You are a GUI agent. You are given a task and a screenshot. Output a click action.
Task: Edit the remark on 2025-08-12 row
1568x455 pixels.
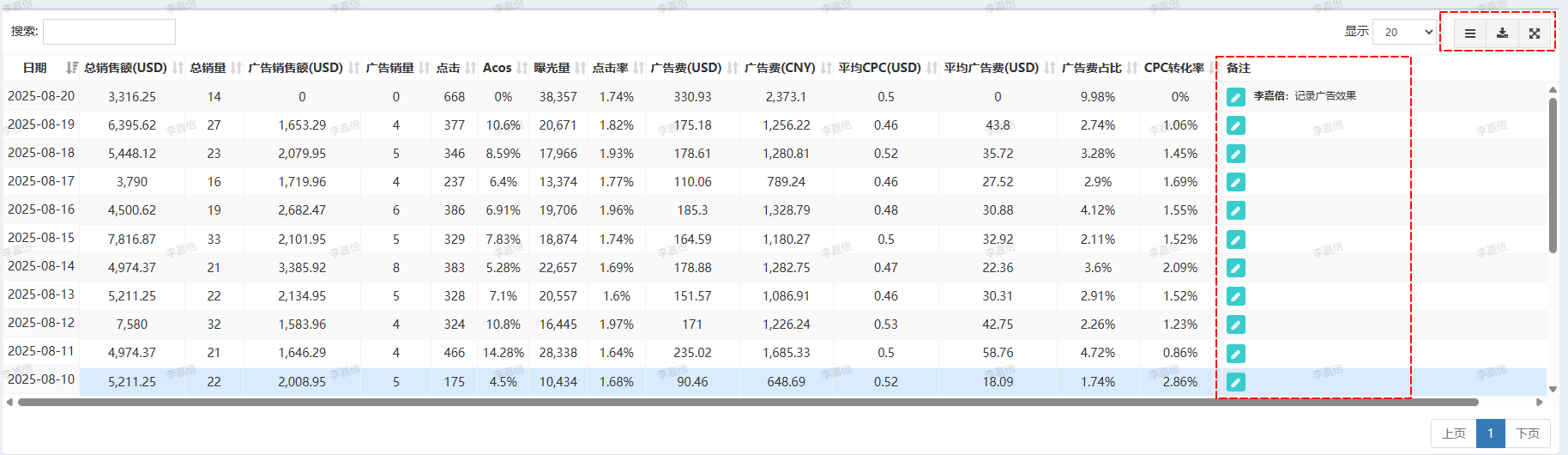click(x=1235, y=325)
